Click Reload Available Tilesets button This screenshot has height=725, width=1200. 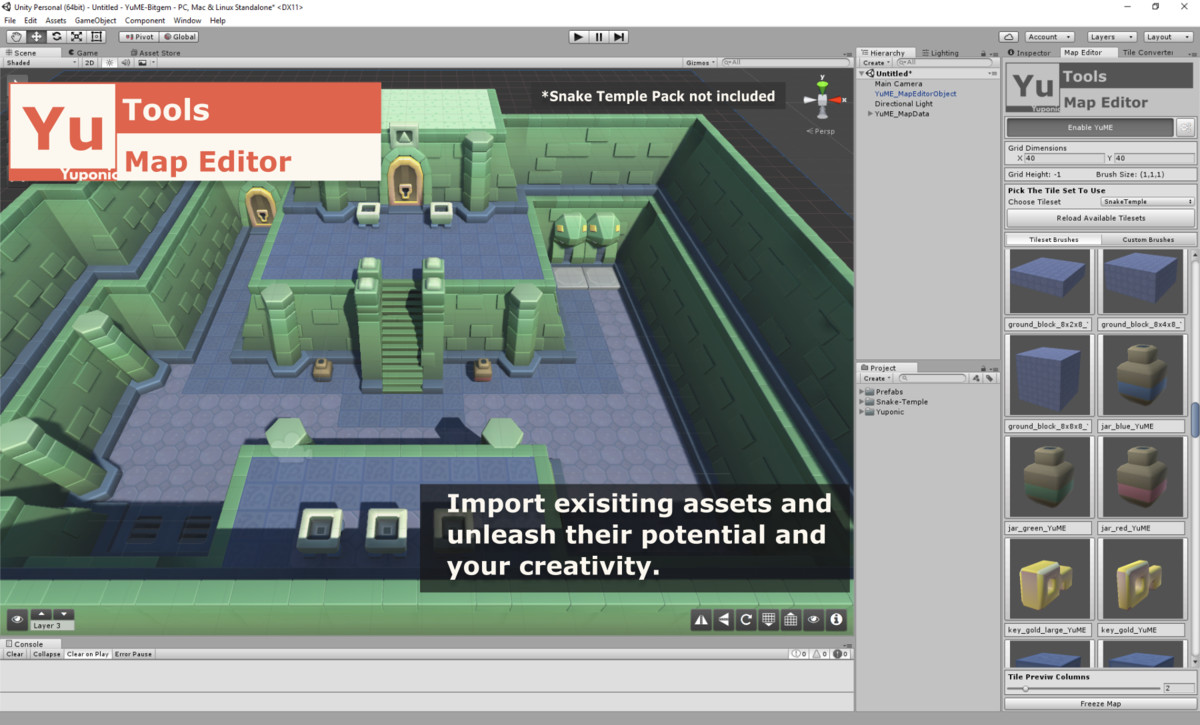tap(1101, 218)
